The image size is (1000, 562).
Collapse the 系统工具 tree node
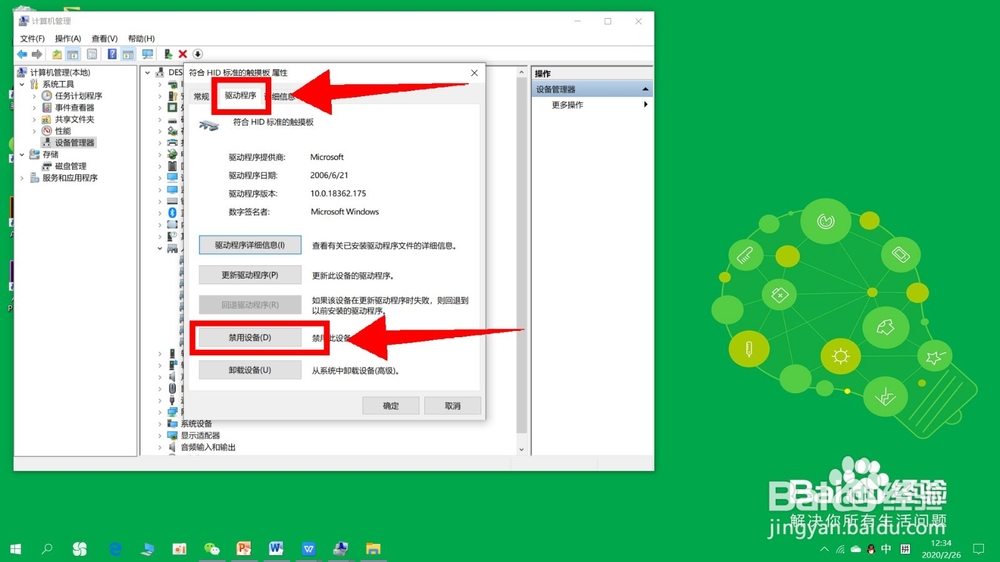(x=22, y=84)
